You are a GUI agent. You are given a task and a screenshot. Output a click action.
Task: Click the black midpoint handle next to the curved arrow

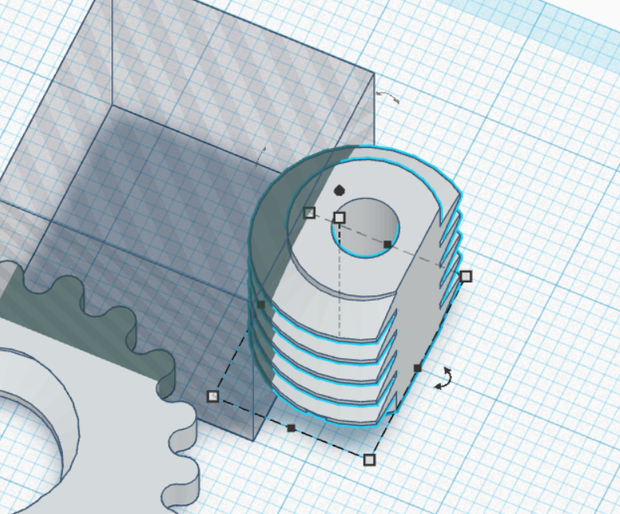[x=417, y=368]
